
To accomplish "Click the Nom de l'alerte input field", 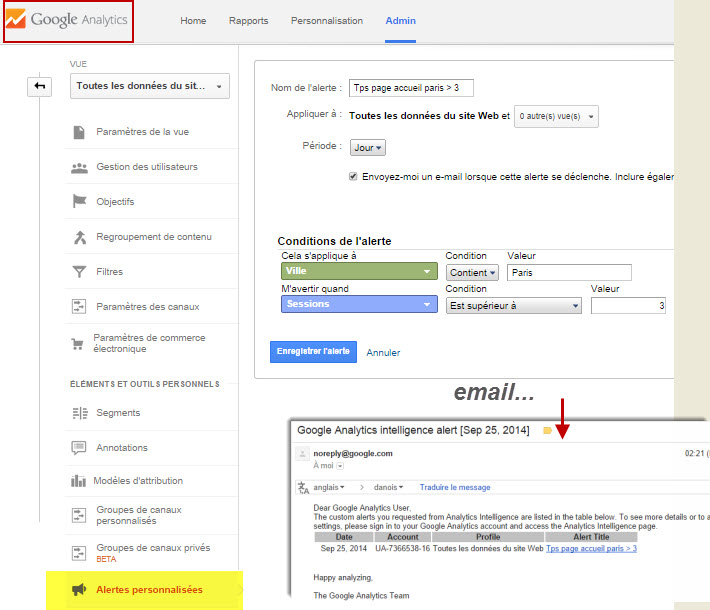I will click(x=411, y=88).
